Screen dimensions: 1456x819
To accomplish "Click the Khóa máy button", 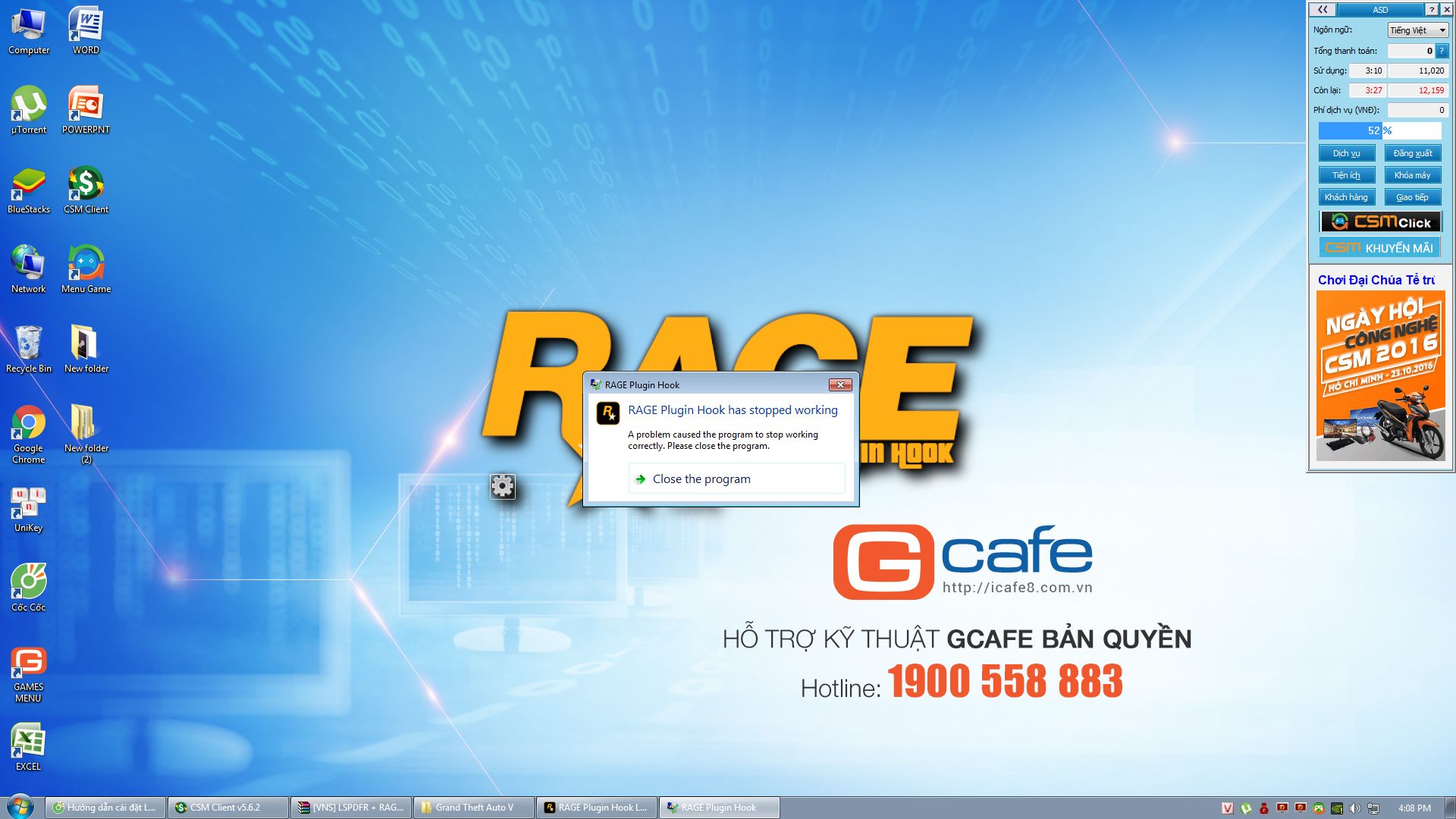I will 1412,175.
